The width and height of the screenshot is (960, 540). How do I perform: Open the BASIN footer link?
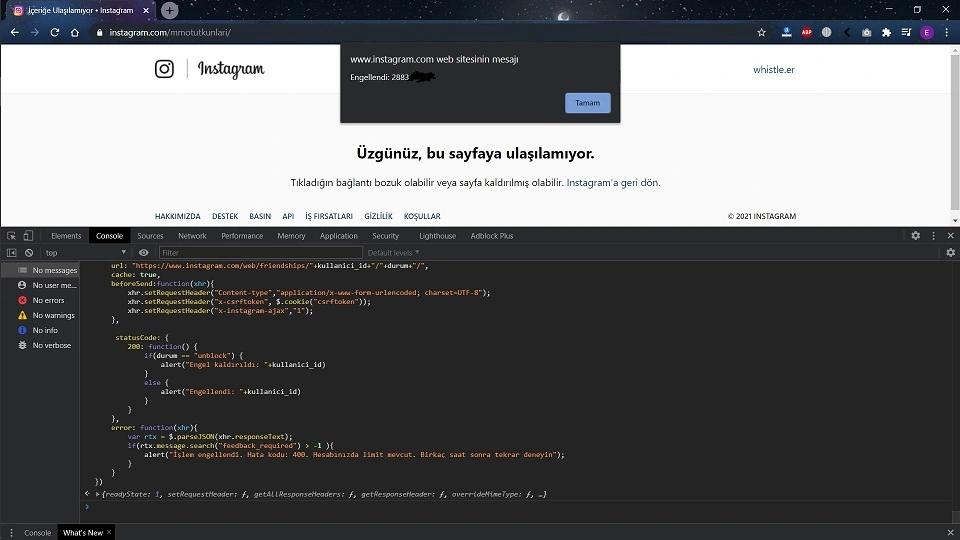point(260,216)
